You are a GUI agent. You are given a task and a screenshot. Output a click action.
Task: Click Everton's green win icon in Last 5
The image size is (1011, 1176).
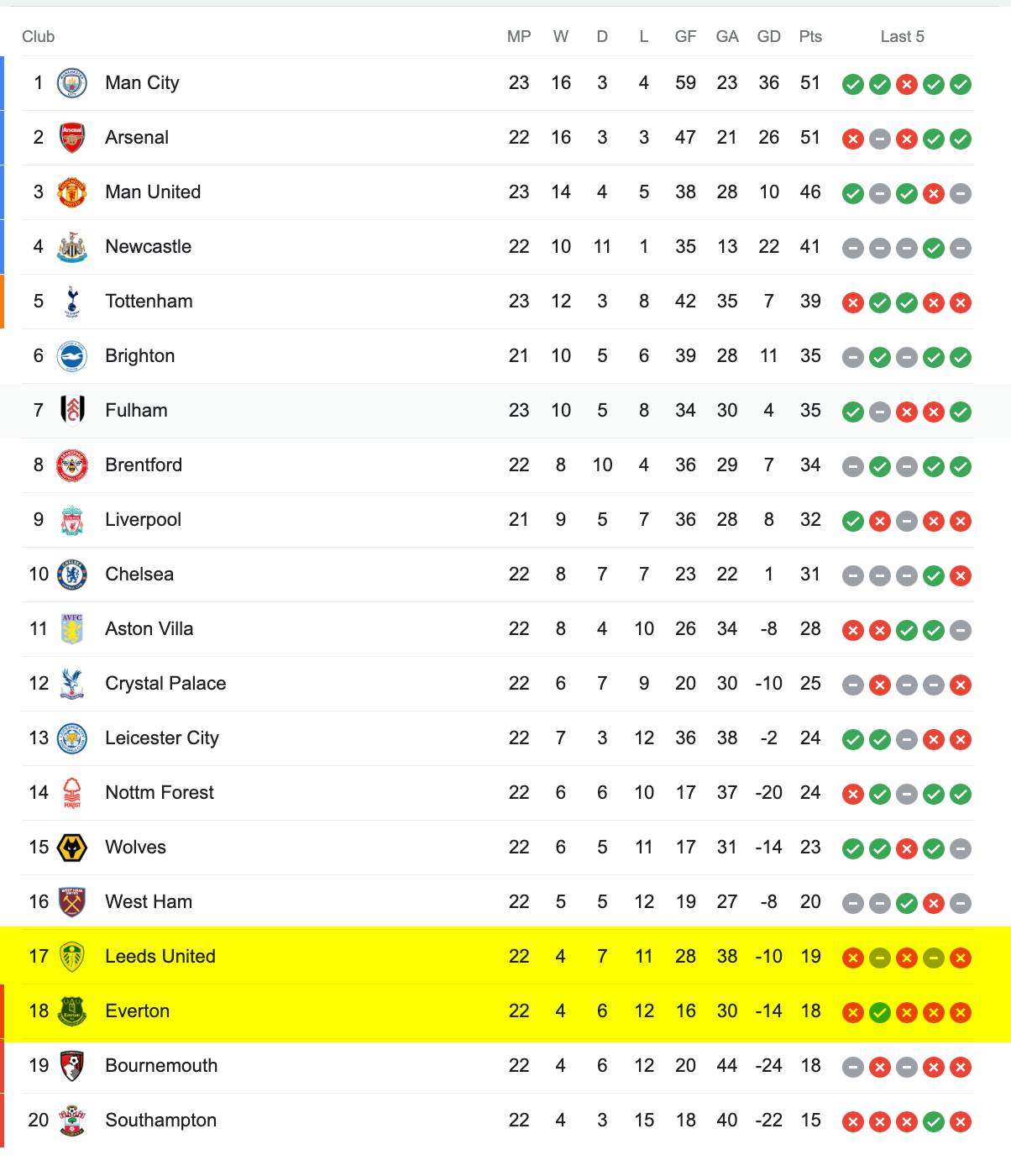(879, 1012)
